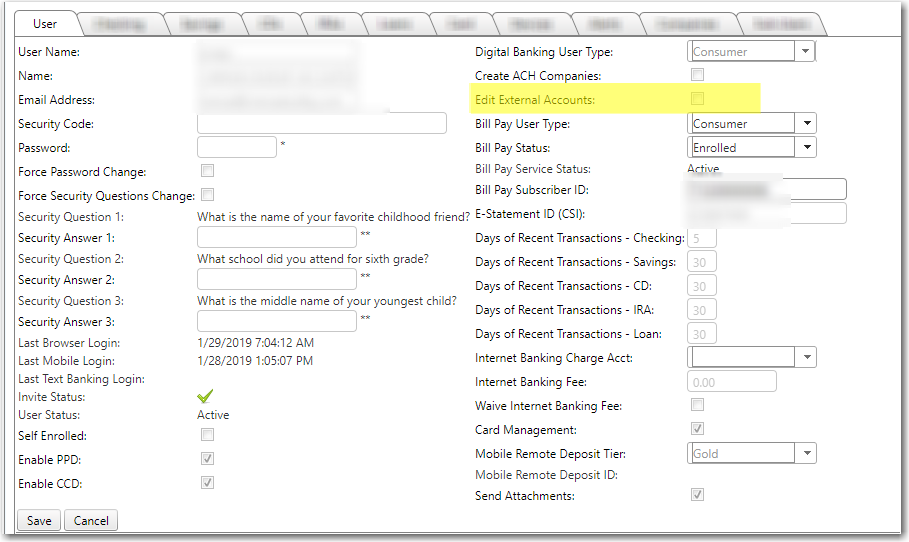Screen dimensions: 909x542
Task: Expand Internet Banking Charge Acct dropdown
Action: [806, 358]
